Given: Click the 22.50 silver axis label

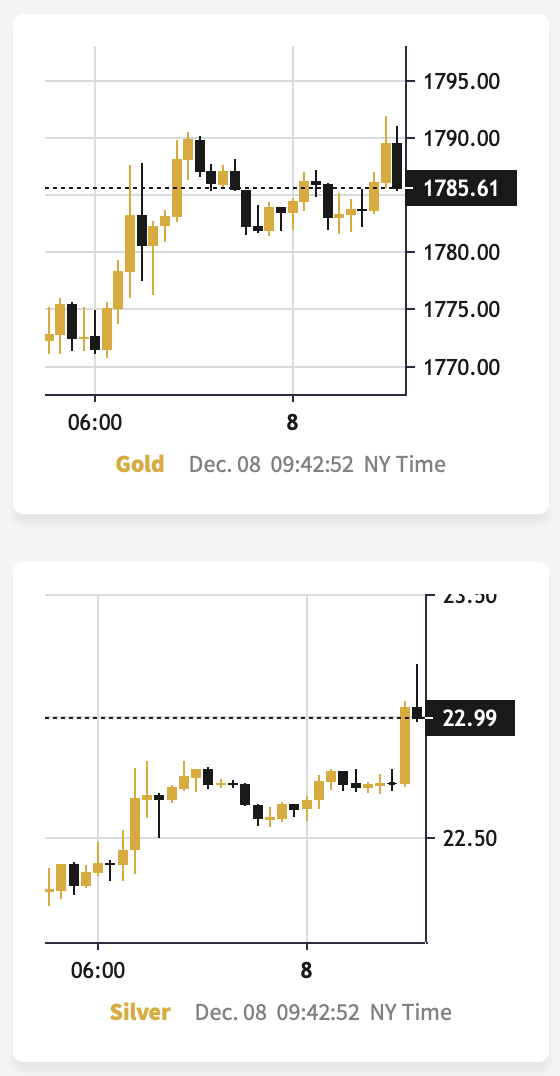Looking at the screenshot, I should (x=469, y=839).
